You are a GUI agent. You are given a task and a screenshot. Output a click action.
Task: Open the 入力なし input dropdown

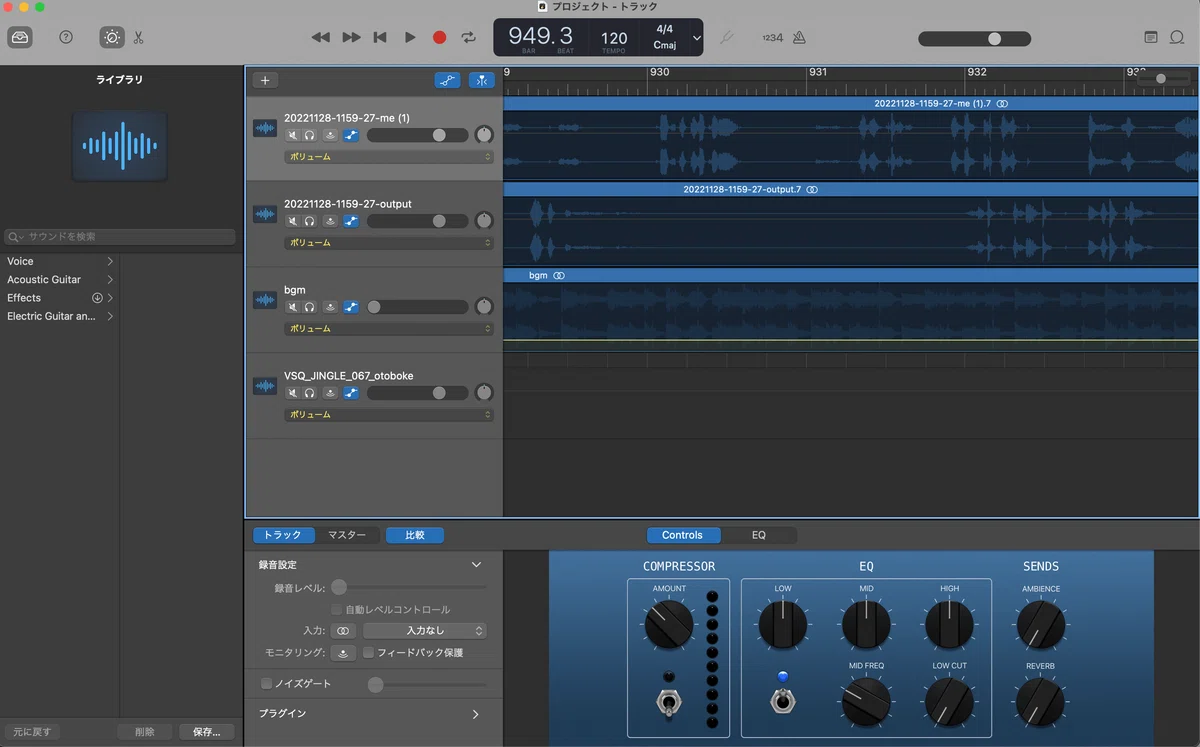(x=424, y=631)
